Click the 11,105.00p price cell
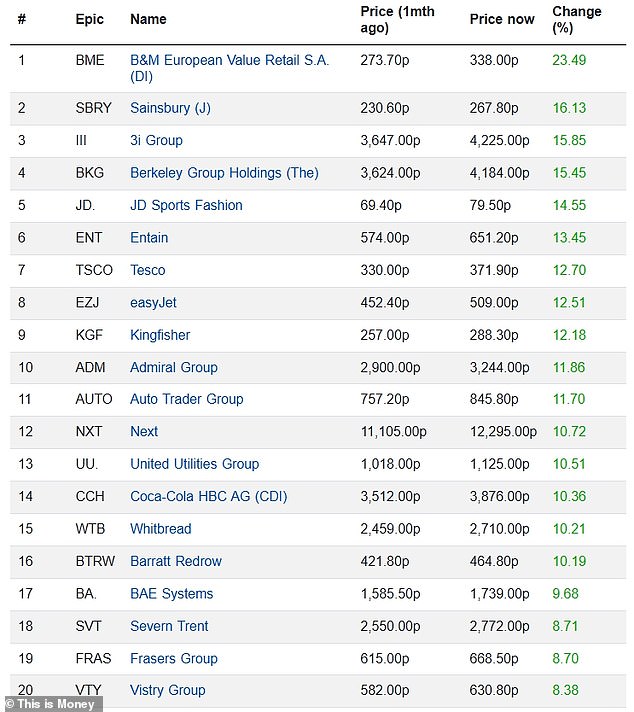 point(393,431)
